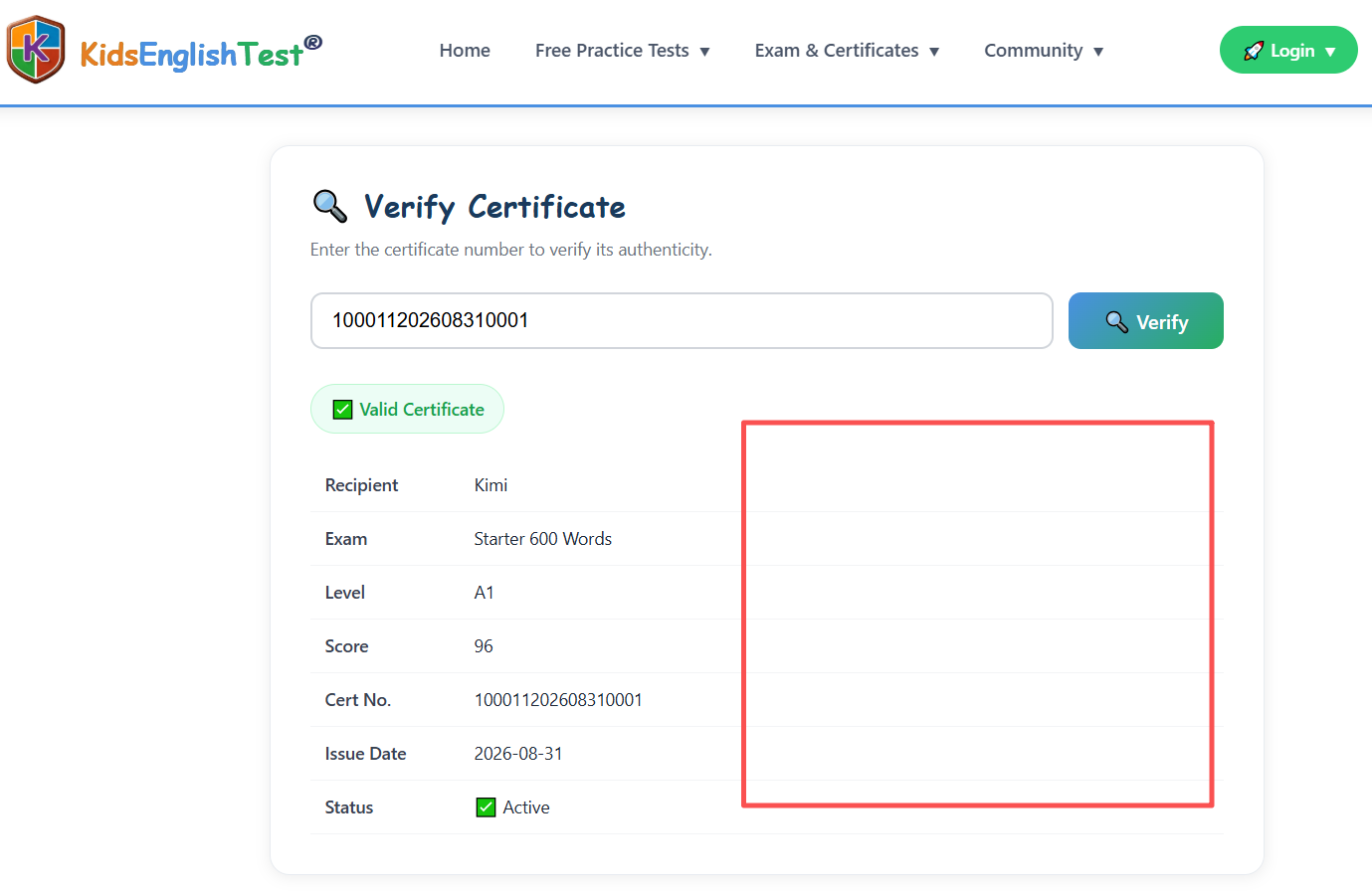Click the Valid Certificate badge text

point(422,410)
